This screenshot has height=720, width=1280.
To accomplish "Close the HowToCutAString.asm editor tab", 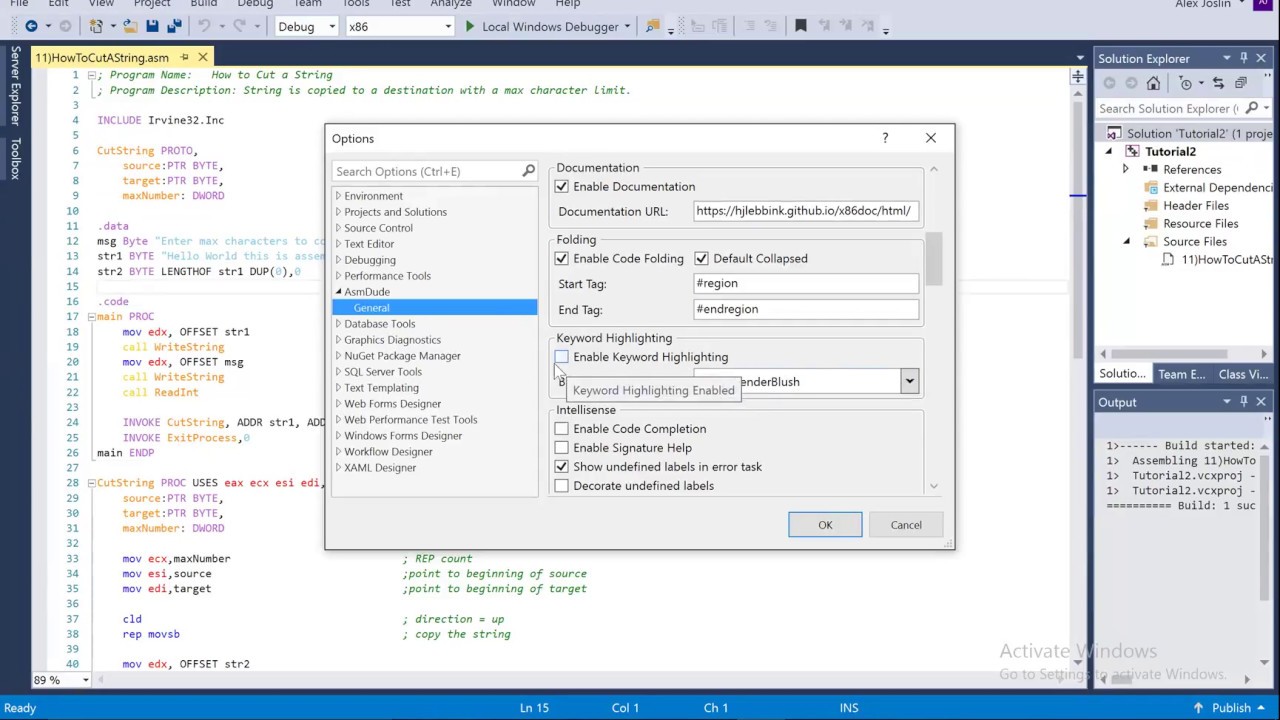I will (203, 57).
